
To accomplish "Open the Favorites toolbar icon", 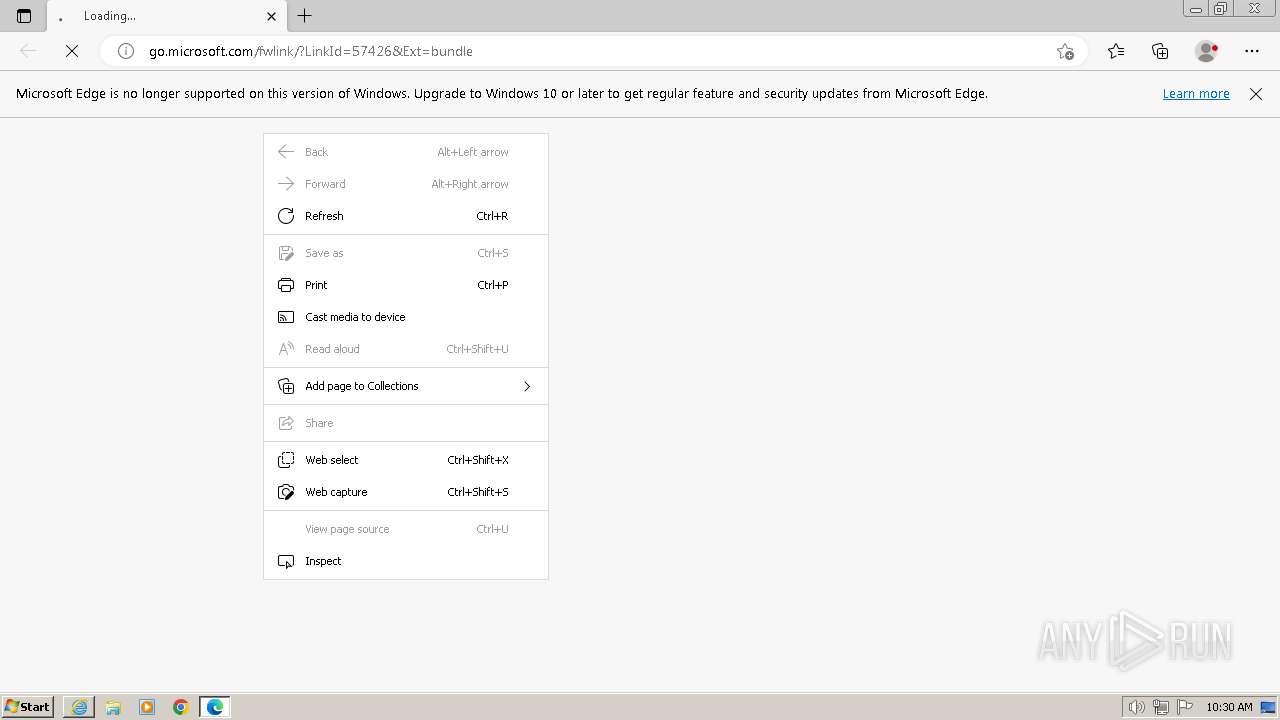I will [x=1116, y=51].
